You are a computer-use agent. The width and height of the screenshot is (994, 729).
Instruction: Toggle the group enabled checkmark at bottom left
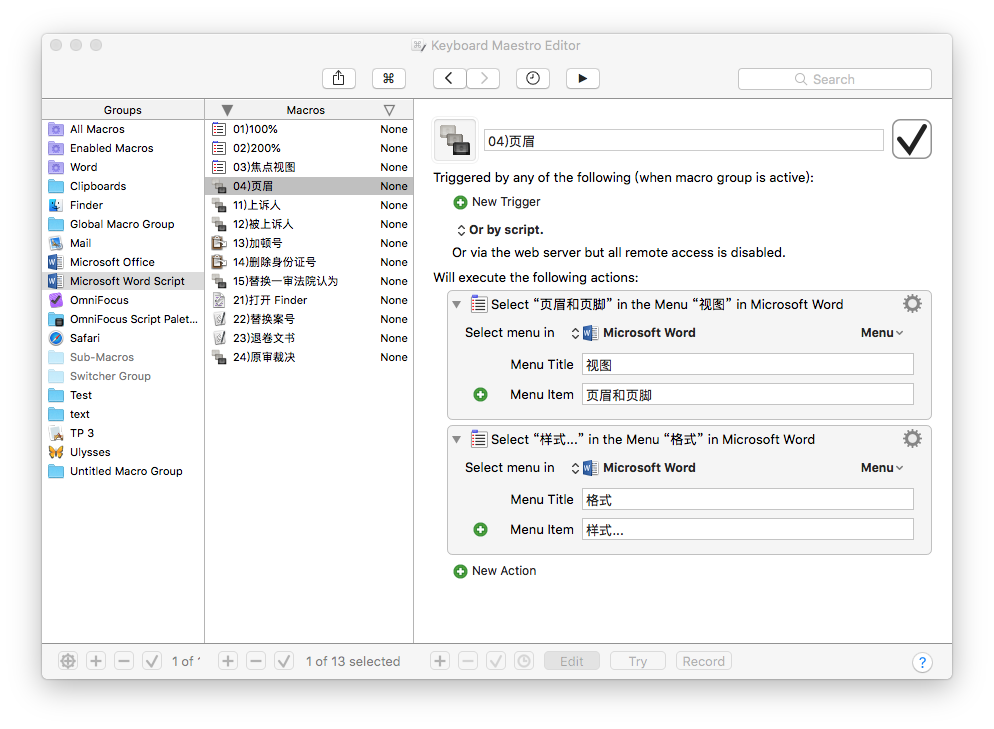pos(152,661)
